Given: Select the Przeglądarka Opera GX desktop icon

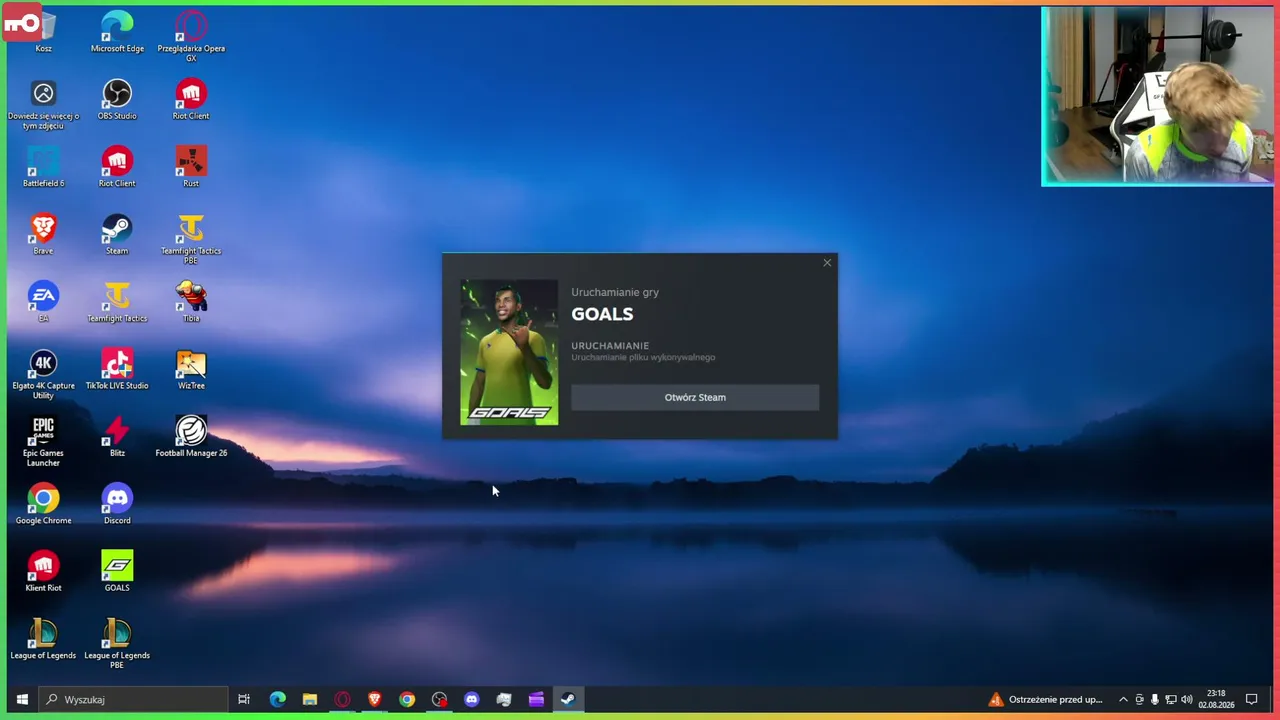Looking at the screenshot, I should (191, 37).
